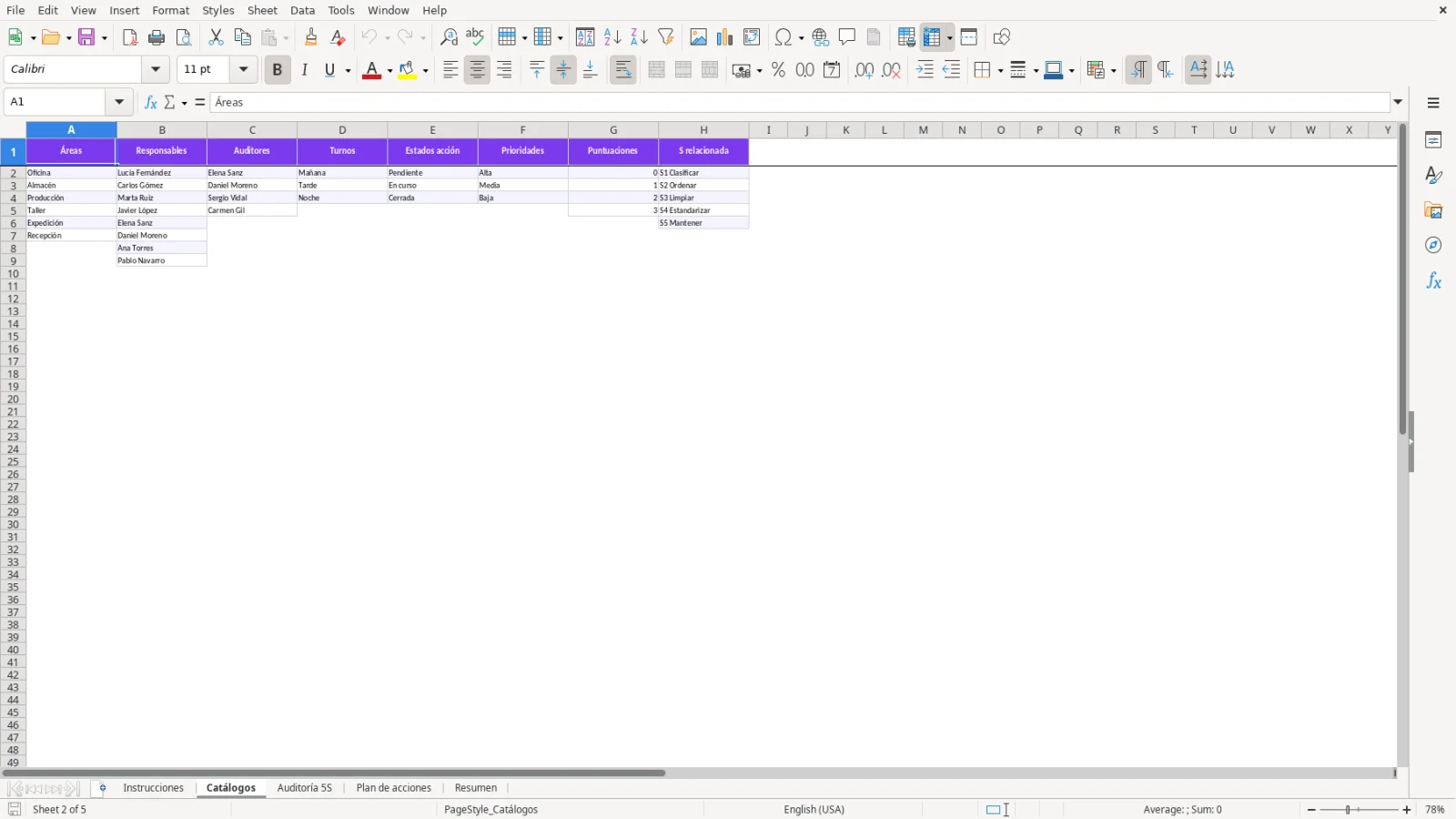This screenshot has width=1456, height=819.
Task: Select the Cut scissors icon
Action: 216,37
